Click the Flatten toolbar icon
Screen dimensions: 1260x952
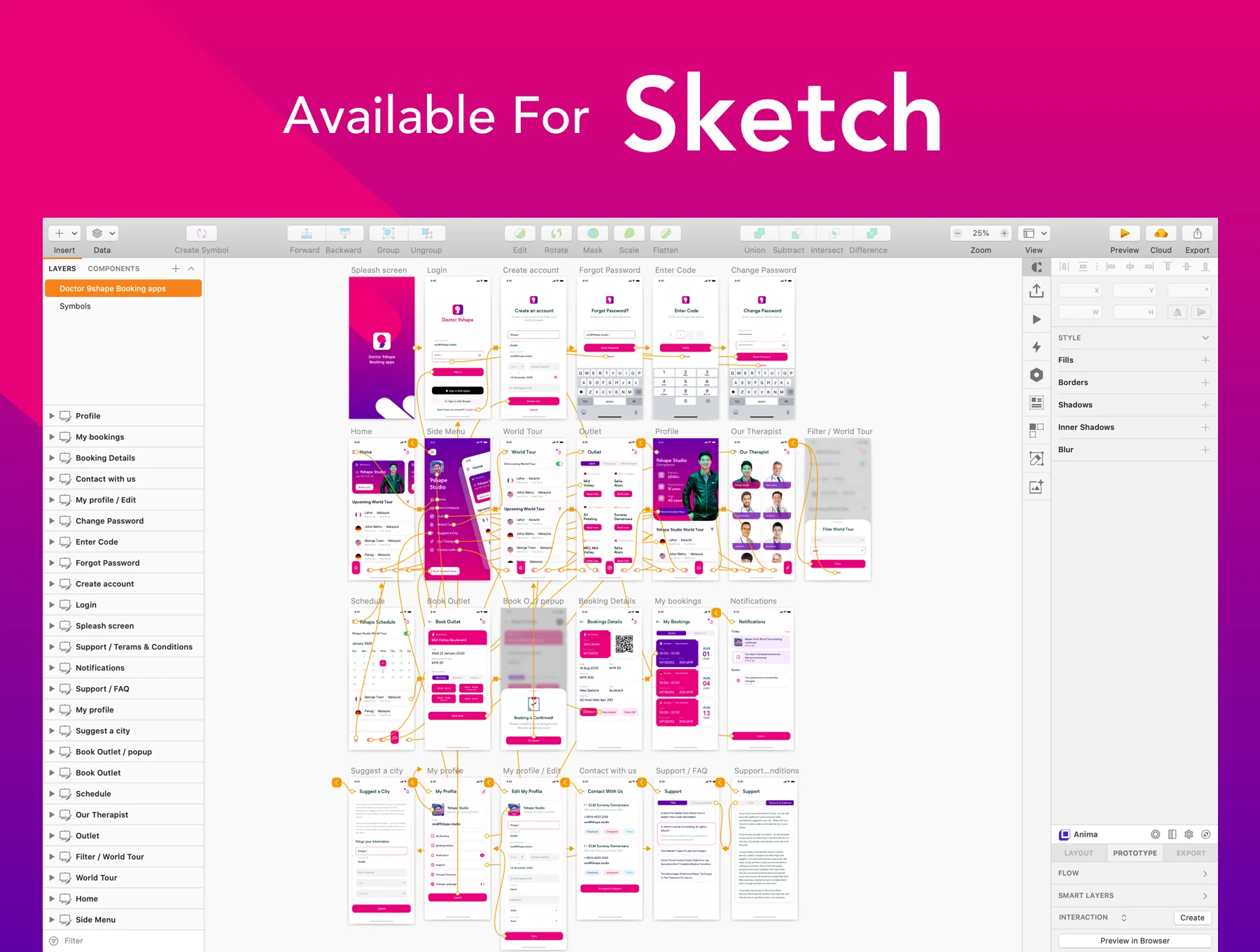(x=666, y=233)
